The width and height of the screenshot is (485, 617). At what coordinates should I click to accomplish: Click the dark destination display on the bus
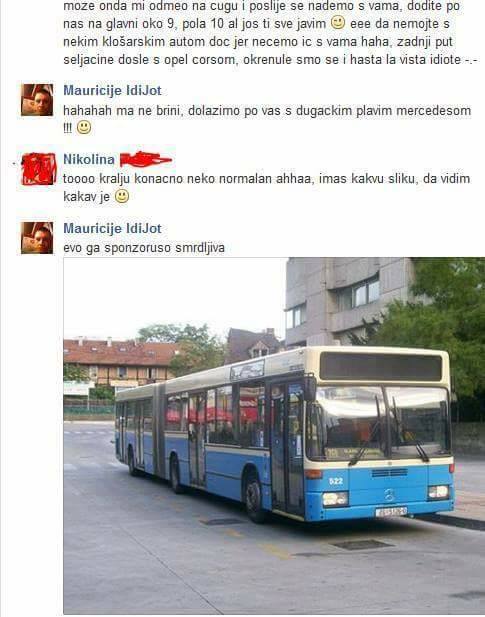381,367
